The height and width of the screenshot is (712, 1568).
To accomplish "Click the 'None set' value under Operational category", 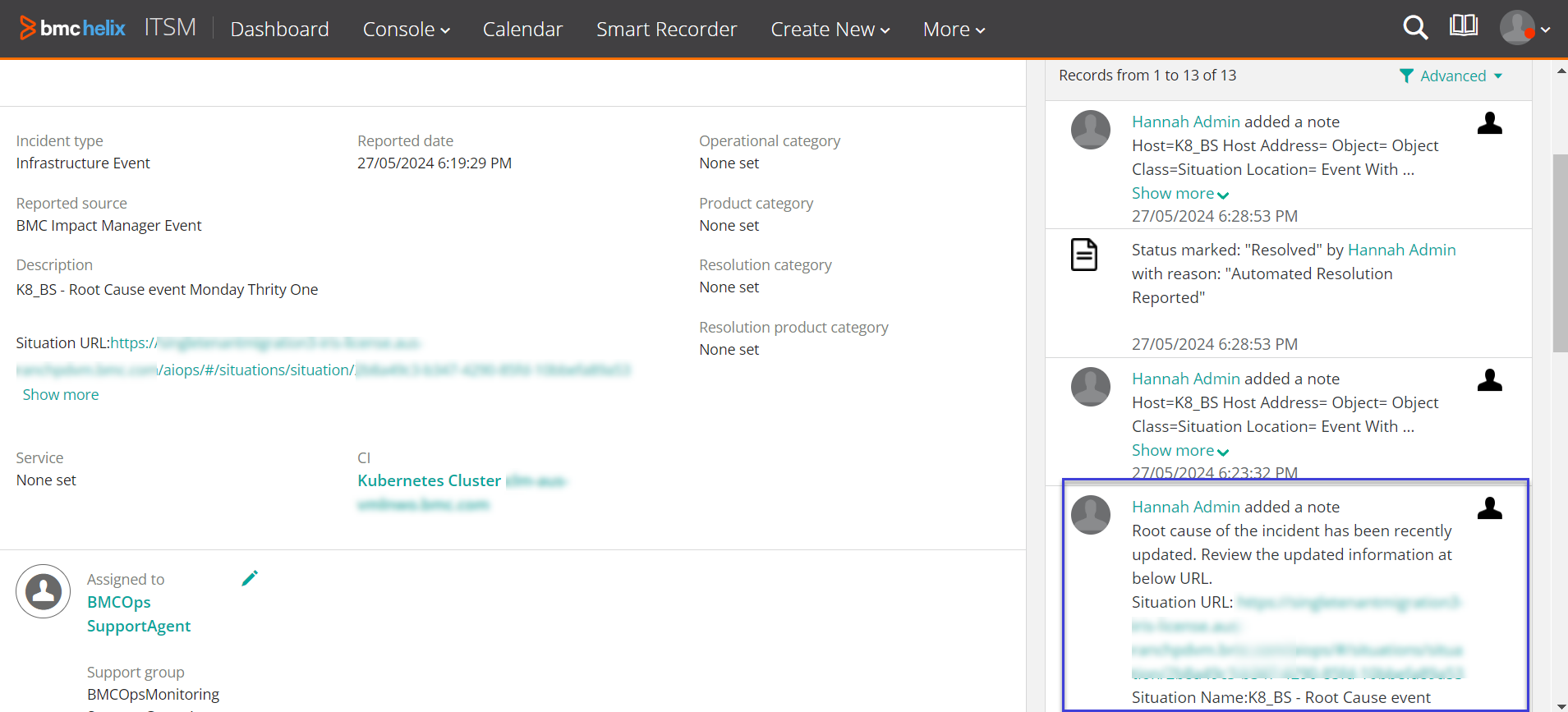I will tap(729, 163).
